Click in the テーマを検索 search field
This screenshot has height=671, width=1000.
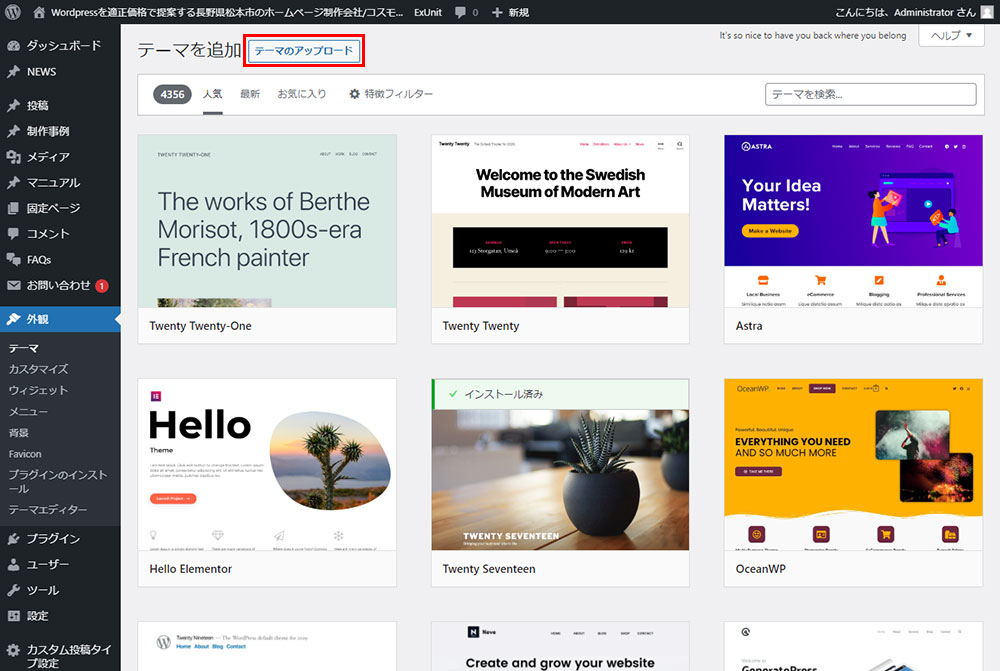(x=870, y=94)
